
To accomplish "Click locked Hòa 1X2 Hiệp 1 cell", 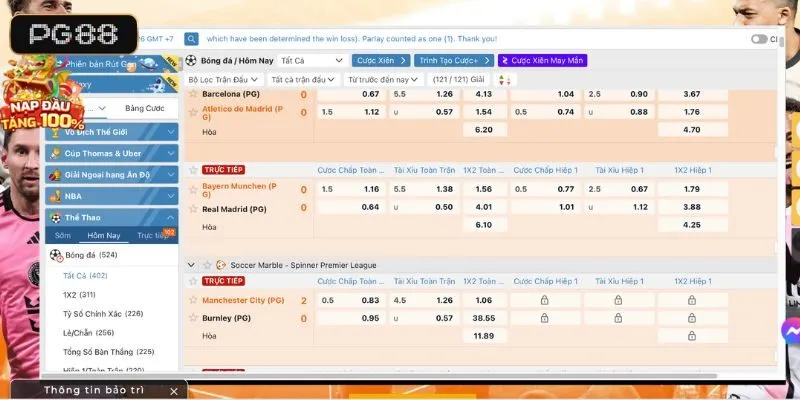I will tap(692, 336).
